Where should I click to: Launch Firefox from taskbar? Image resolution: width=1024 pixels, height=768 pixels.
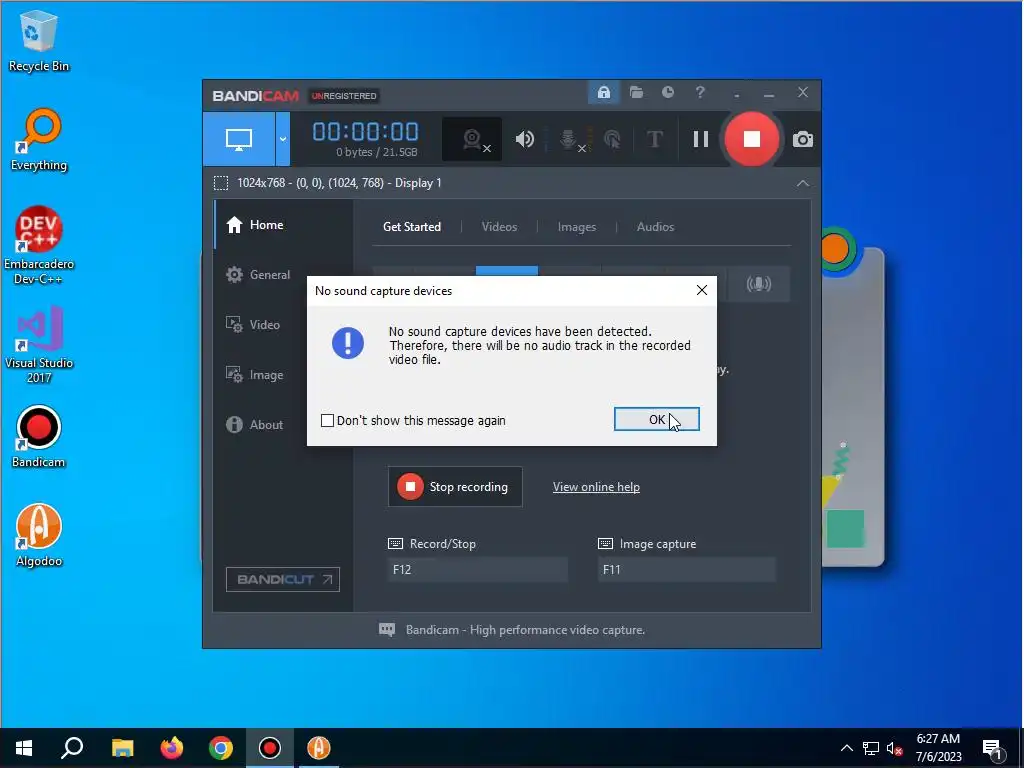point(172,748)
